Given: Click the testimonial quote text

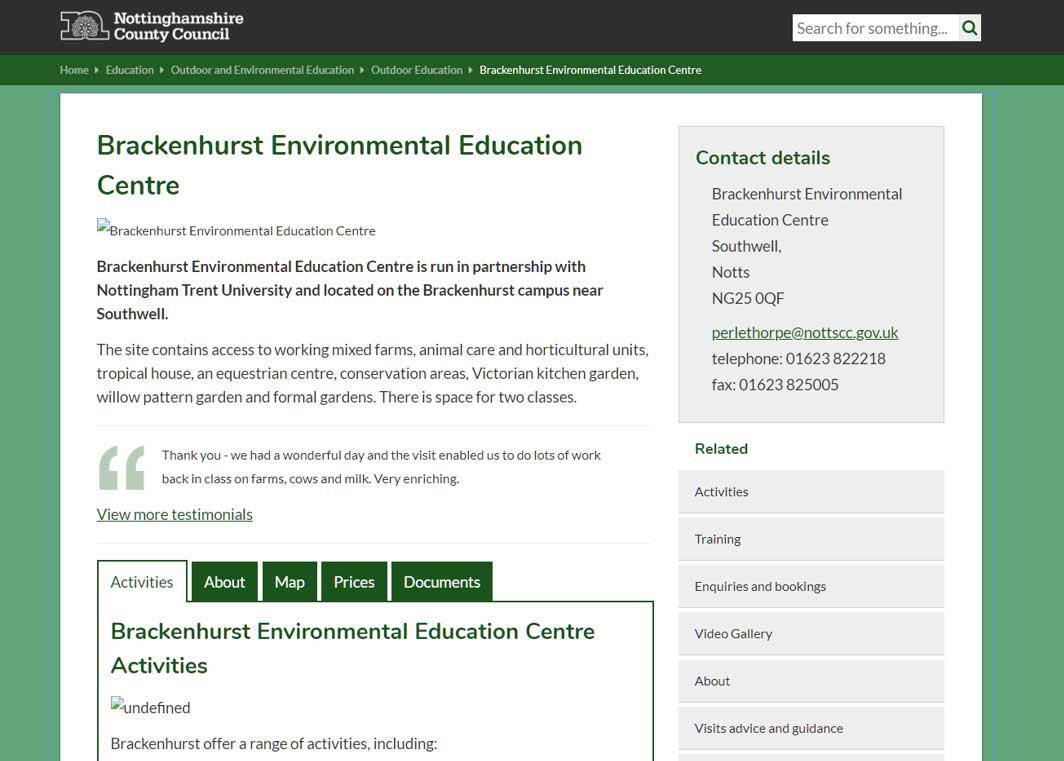Looking at the screenshot, I should pyautogui.click(x=381, y=467).
